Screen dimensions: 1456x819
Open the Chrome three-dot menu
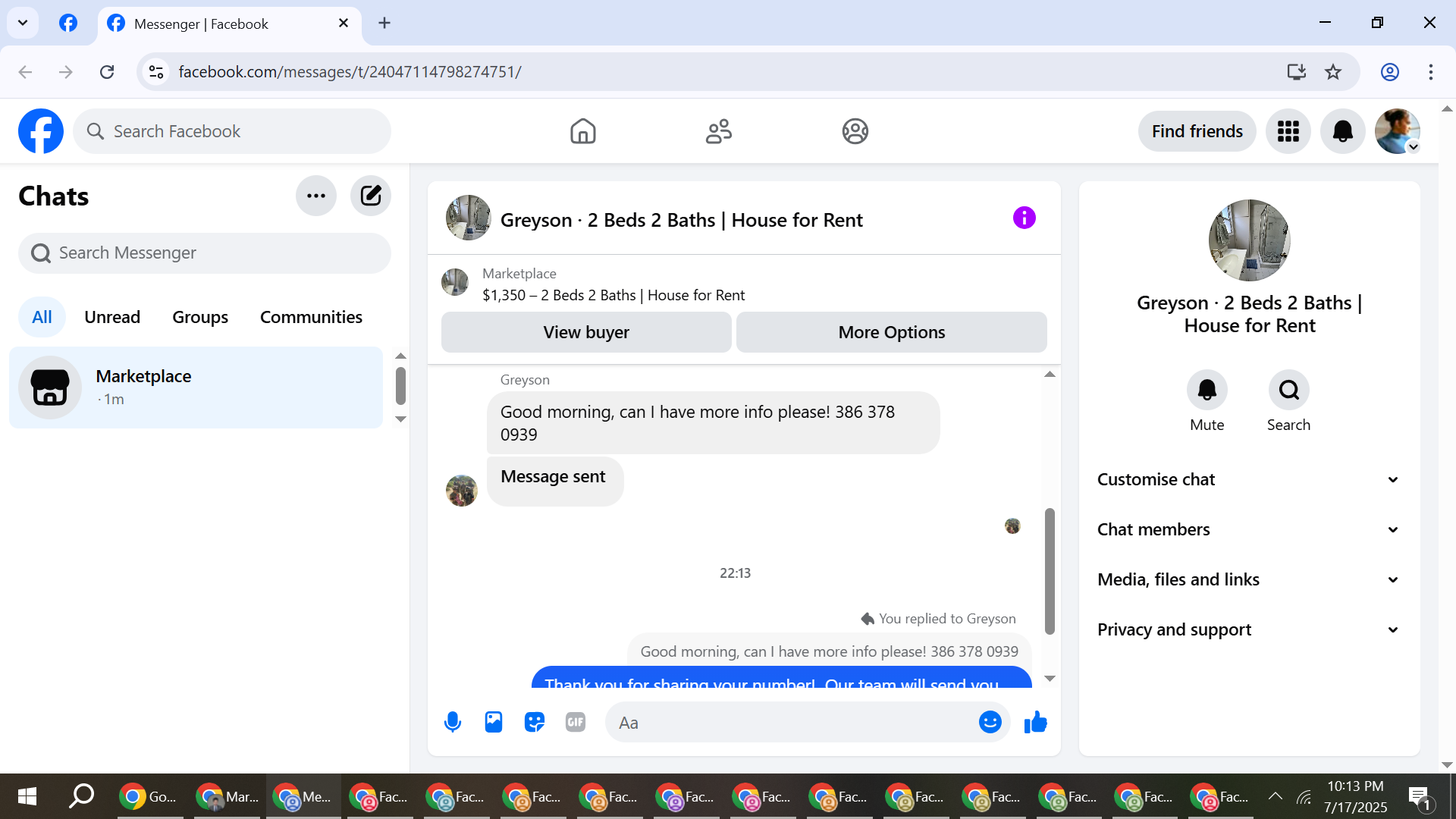pyautogui.click(x=1431, y=72)
